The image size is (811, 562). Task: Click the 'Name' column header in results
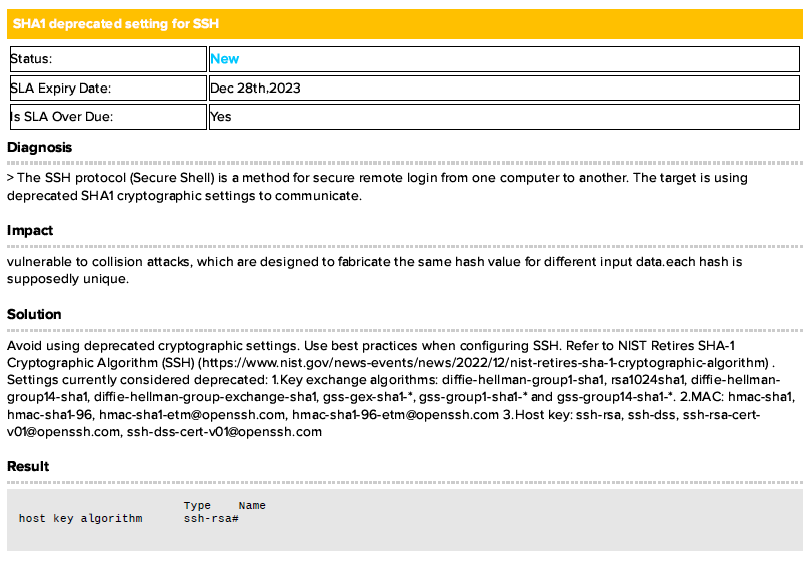[252, 505]
